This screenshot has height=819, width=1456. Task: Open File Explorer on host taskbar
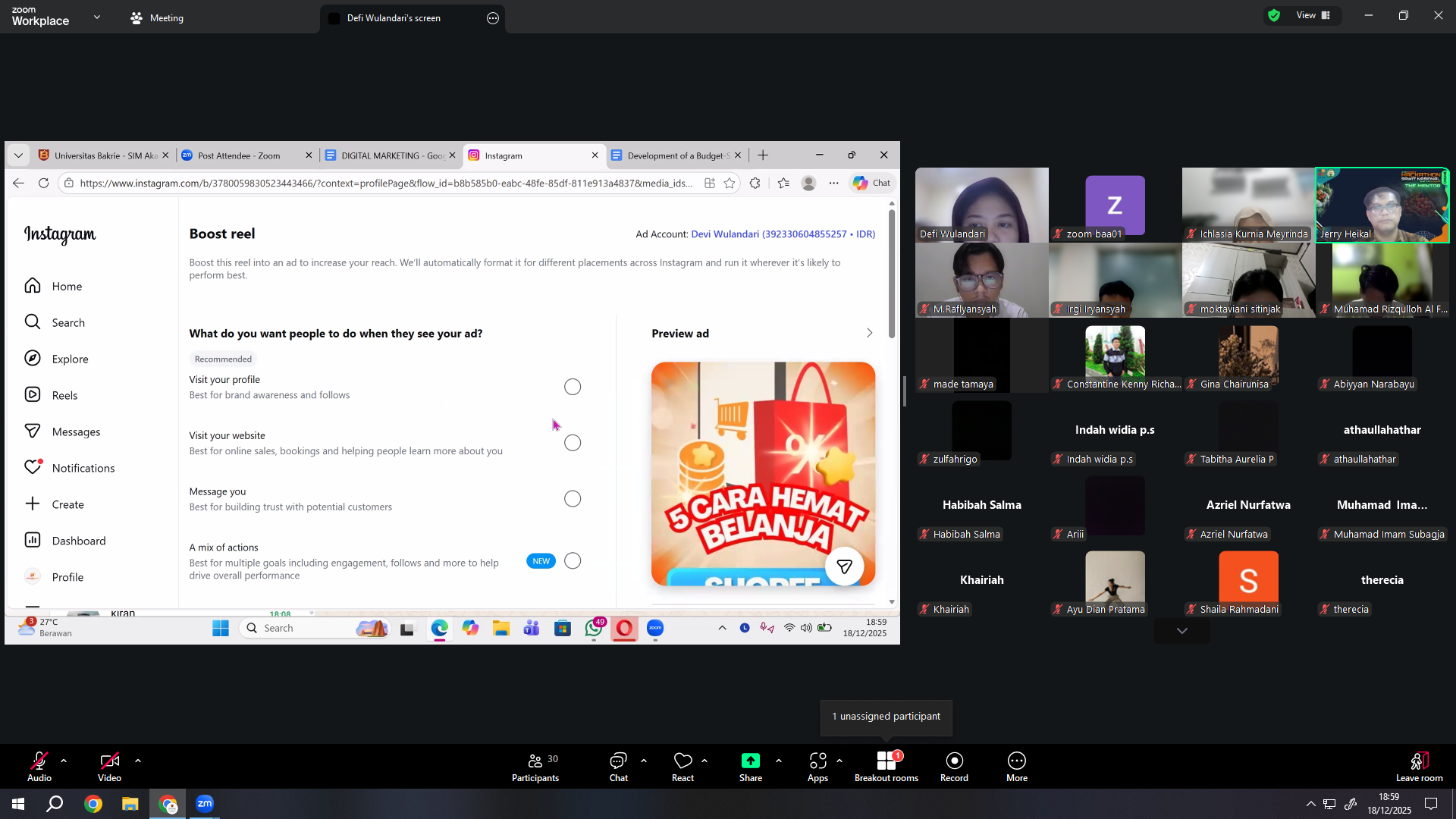[130, 804]
